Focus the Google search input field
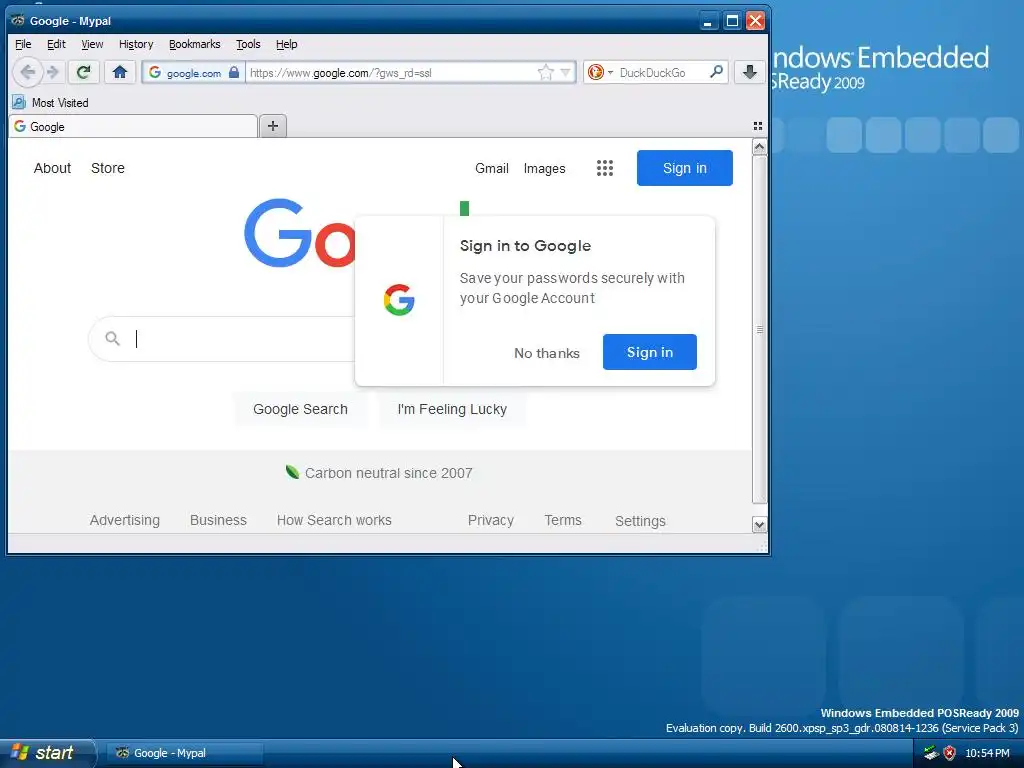1024x768 pixels. pos(245,339)
